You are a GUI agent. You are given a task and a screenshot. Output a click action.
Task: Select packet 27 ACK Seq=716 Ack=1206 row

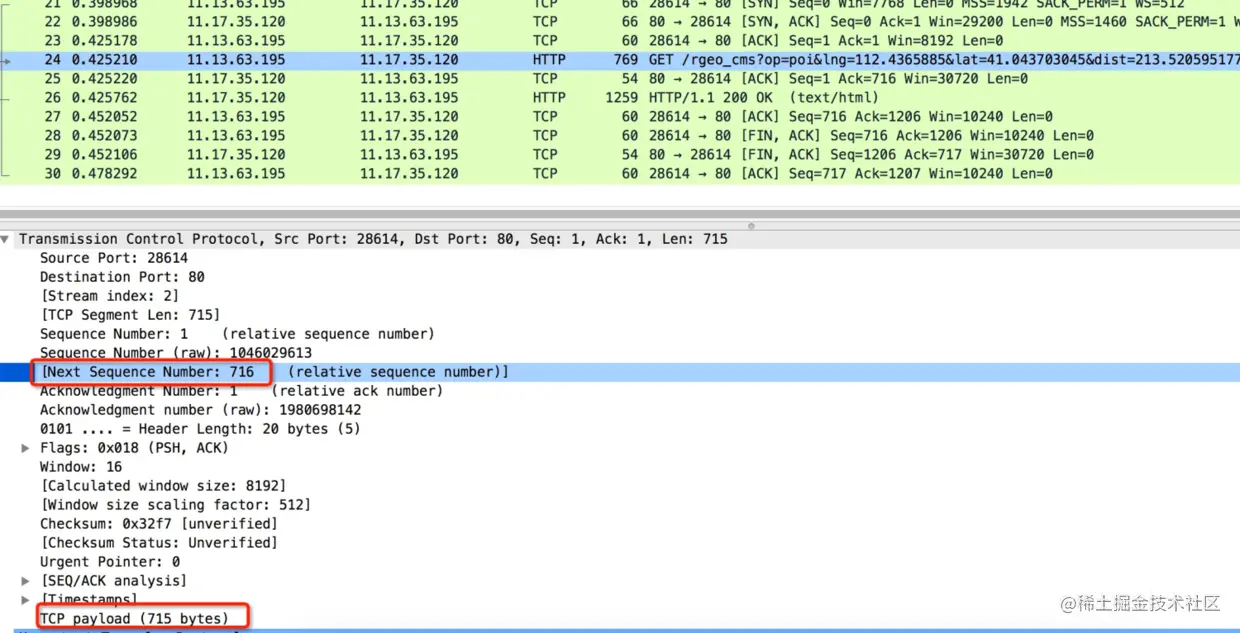click(x=620, y=116)
